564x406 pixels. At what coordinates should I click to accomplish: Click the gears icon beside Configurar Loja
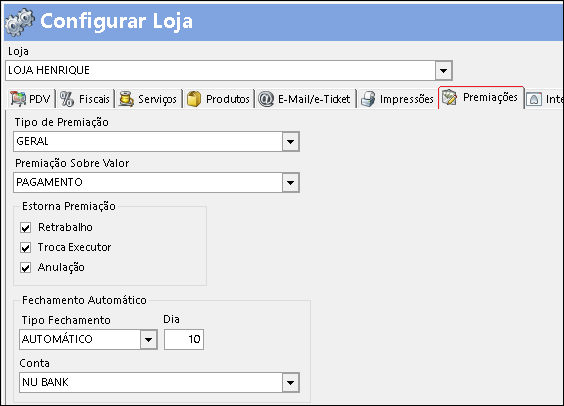pos(20,23)
